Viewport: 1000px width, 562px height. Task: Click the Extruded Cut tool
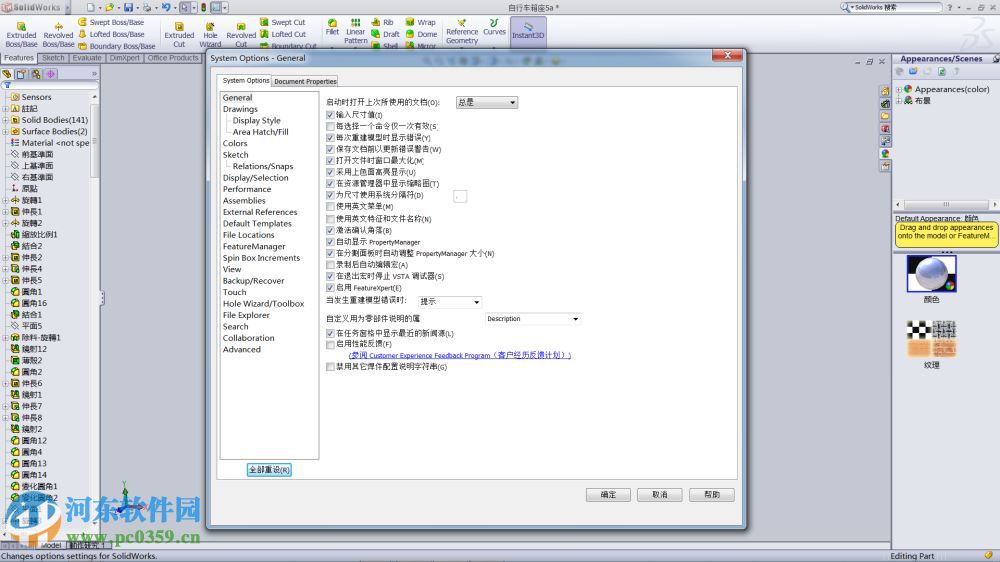click(179, 34)
